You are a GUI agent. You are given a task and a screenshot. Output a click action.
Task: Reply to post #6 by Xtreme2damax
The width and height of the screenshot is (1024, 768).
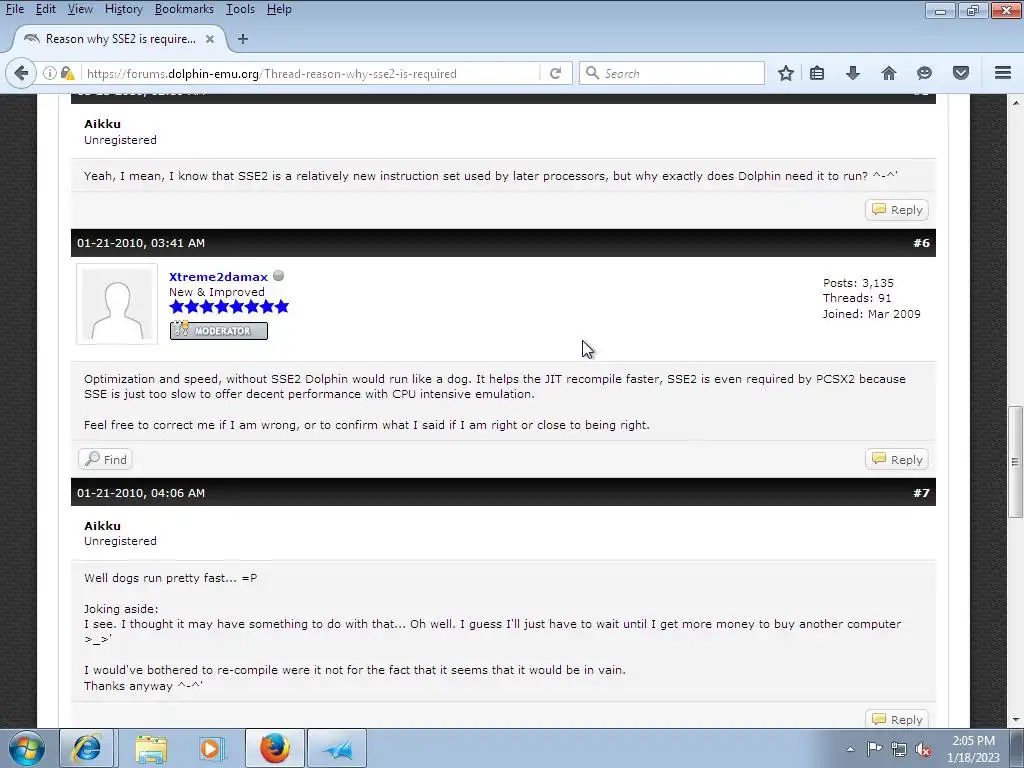tap(897, 460)
